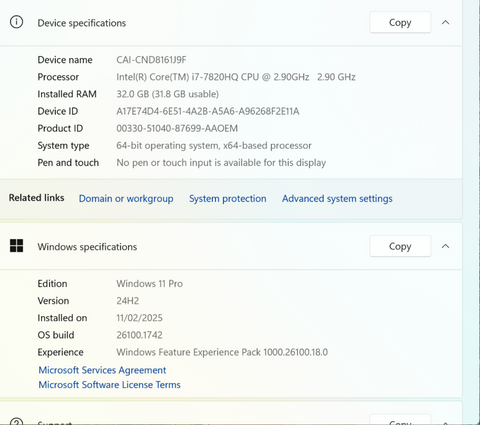Click the Device ID label
480x425 pixels.
tap(58, 111)
